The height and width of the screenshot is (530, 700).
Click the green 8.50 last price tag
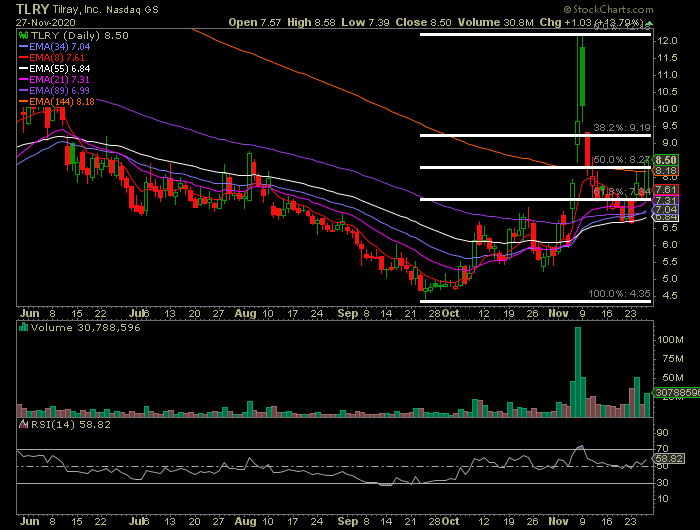[666, 160]
